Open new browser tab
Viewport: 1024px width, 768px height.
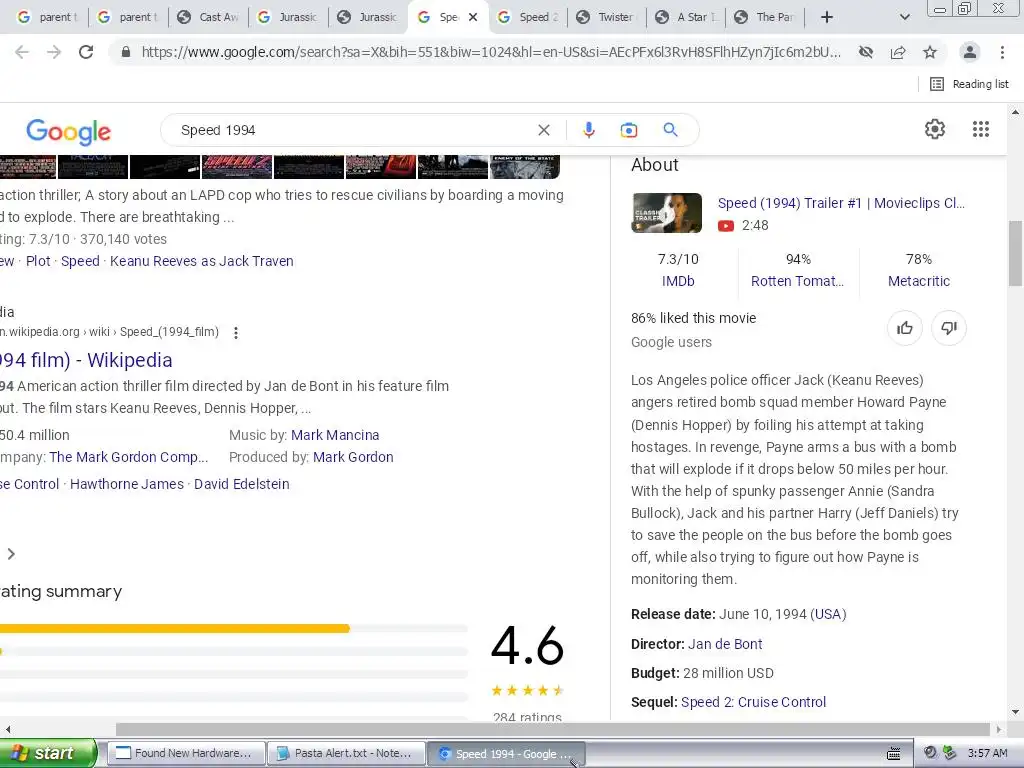coord(827,17)
